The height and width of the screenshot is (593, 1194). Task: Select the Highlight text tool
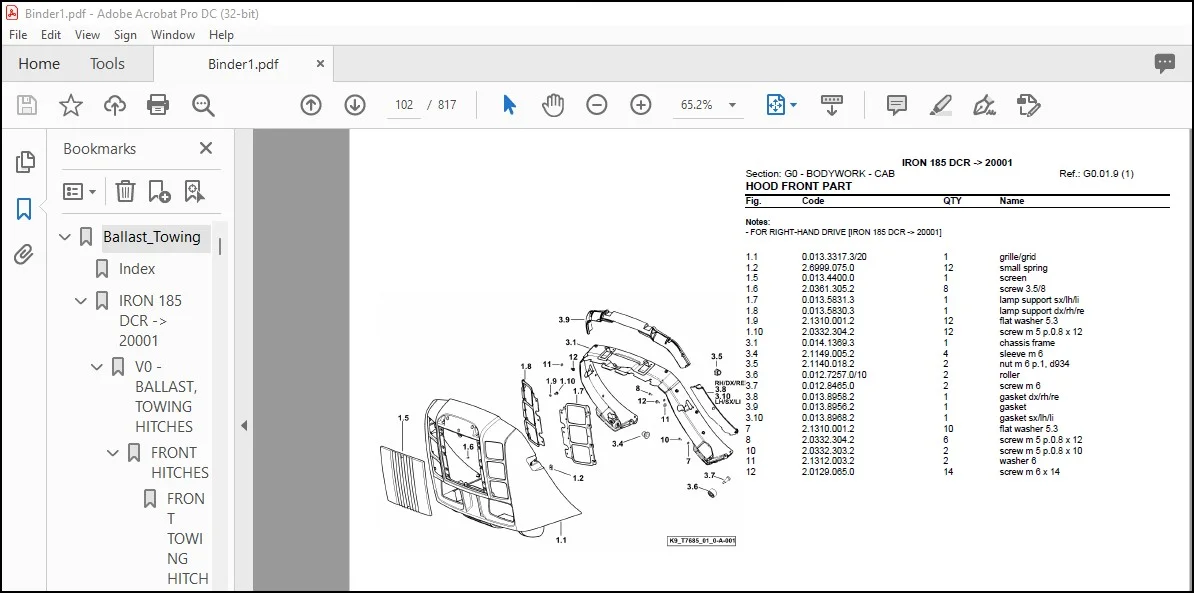click(x=941, y=105)
